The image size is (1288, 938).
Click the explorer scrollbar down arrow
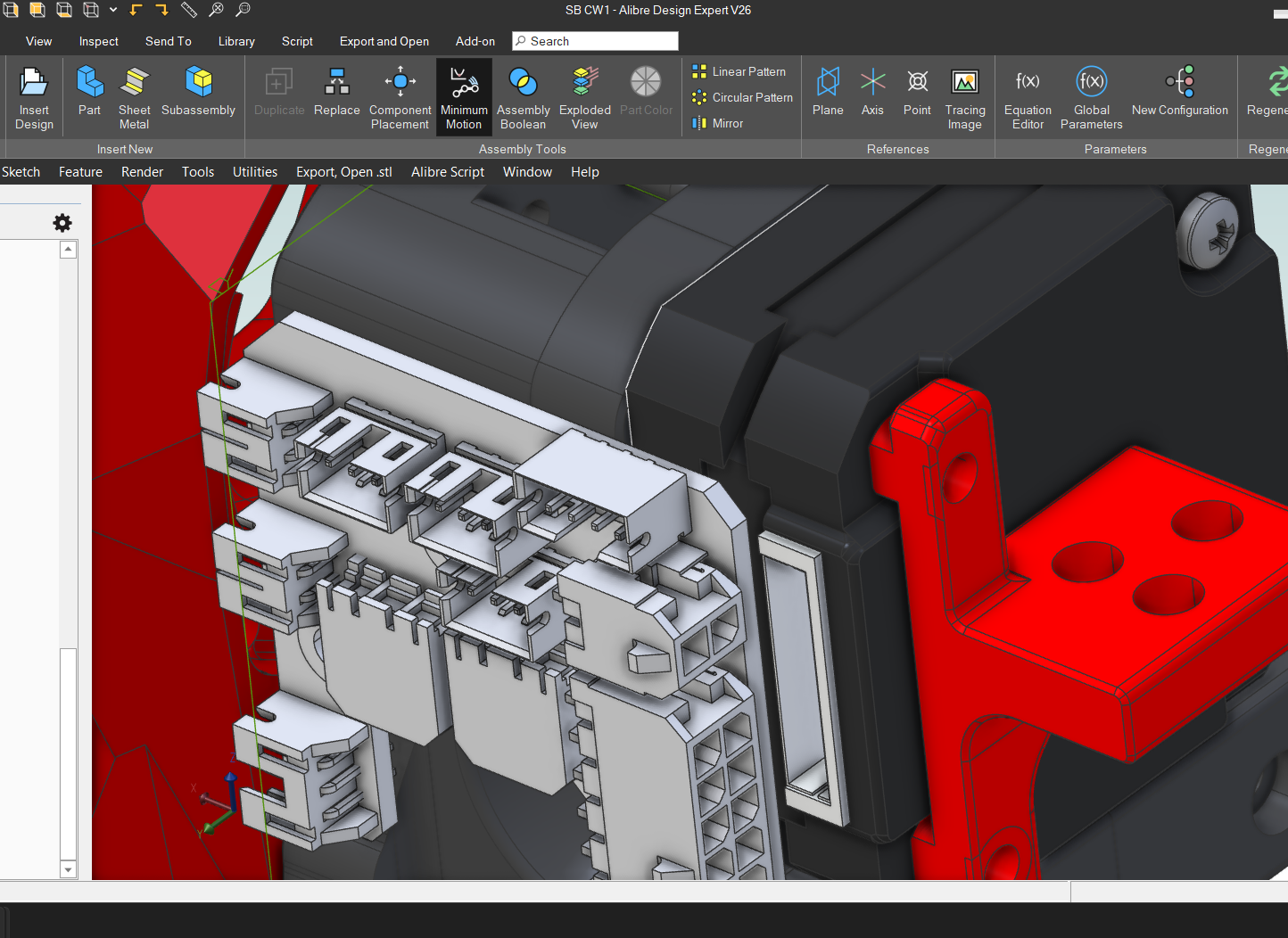(68, 869)
